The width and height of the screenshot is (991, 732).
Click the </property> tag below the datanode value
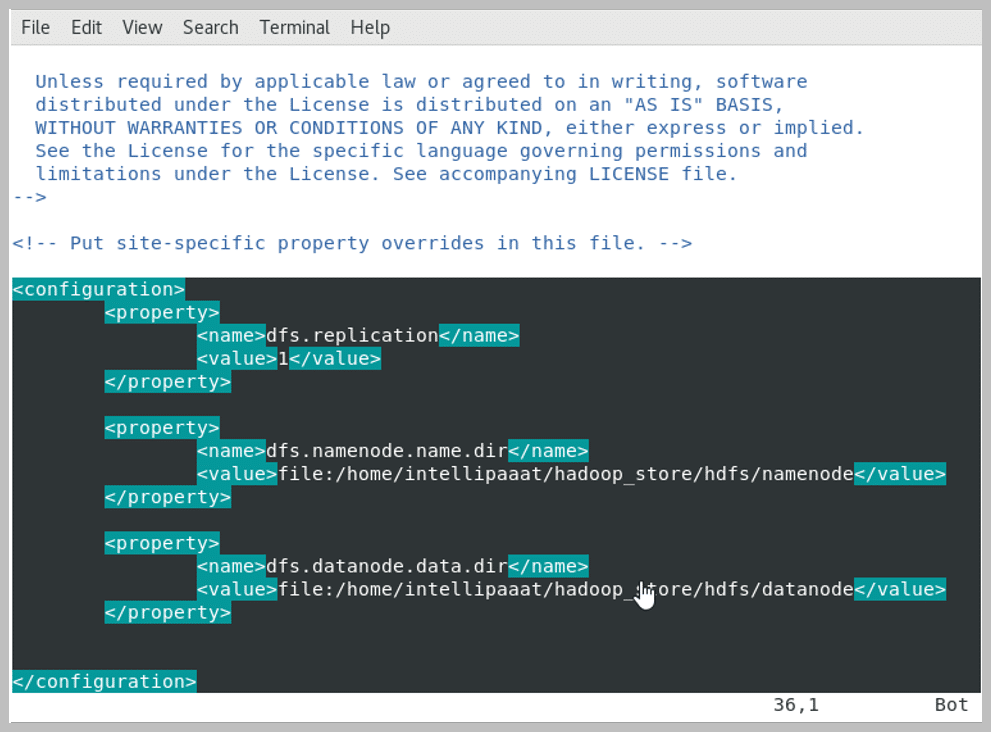(x=167, y=613)
